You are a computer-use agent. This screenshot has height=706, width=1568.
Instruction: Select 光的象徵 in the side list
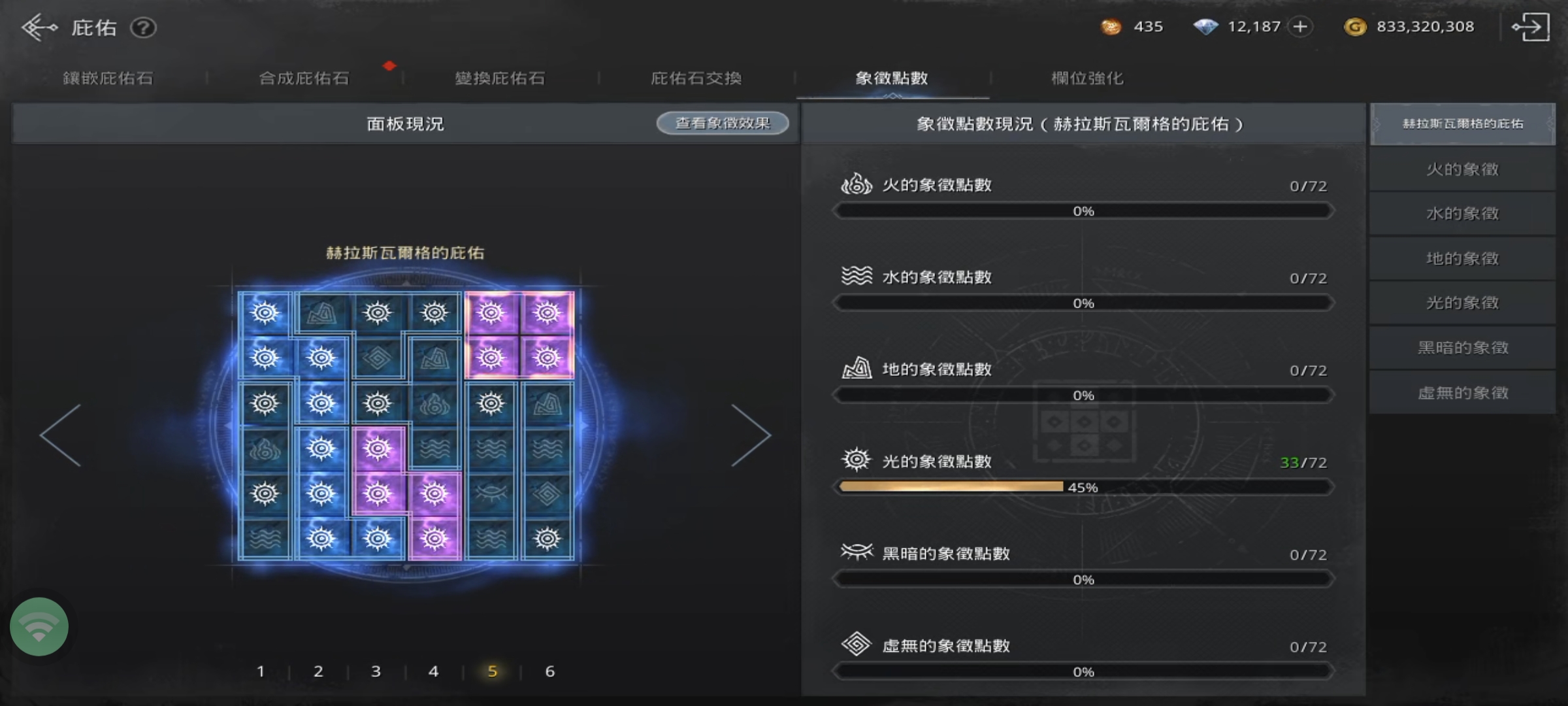[1462, 303]
